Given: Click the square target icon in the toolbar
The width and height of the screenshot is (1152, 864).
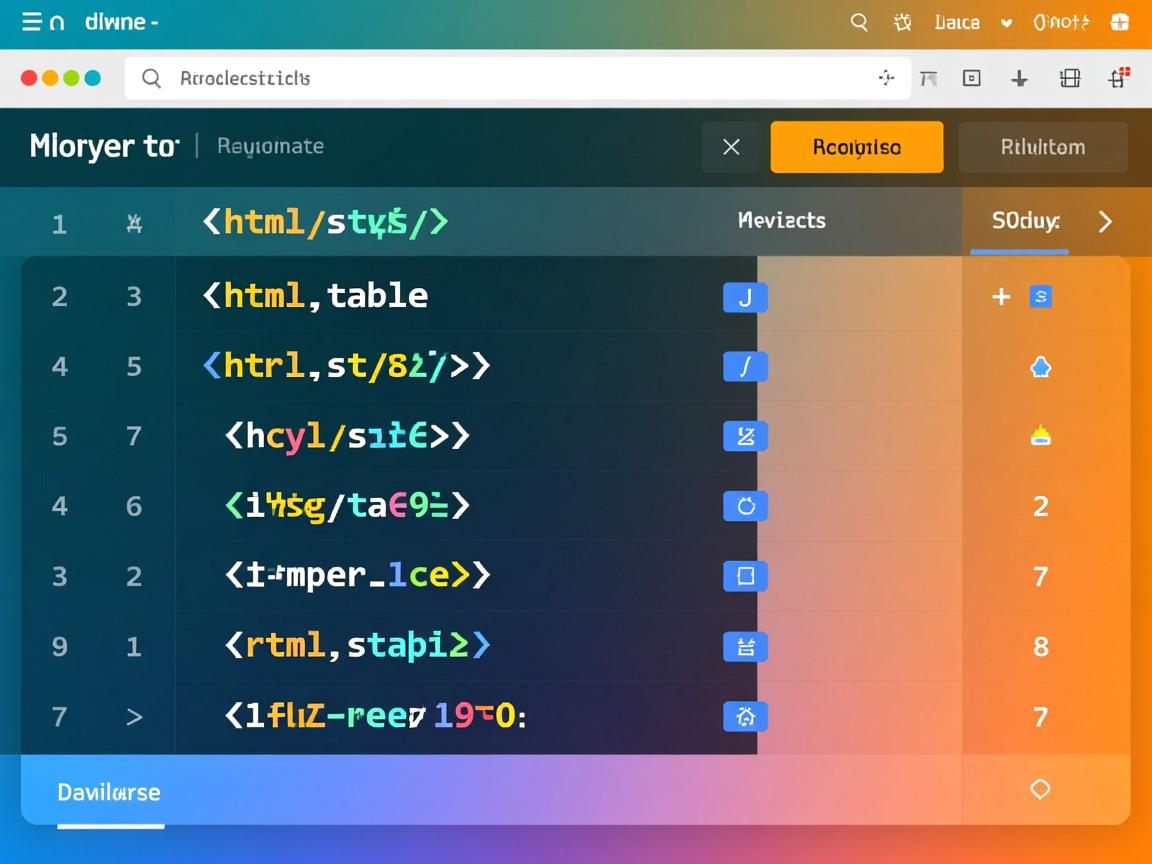Looking at the screenshot, I should click(x=971, y=78).
